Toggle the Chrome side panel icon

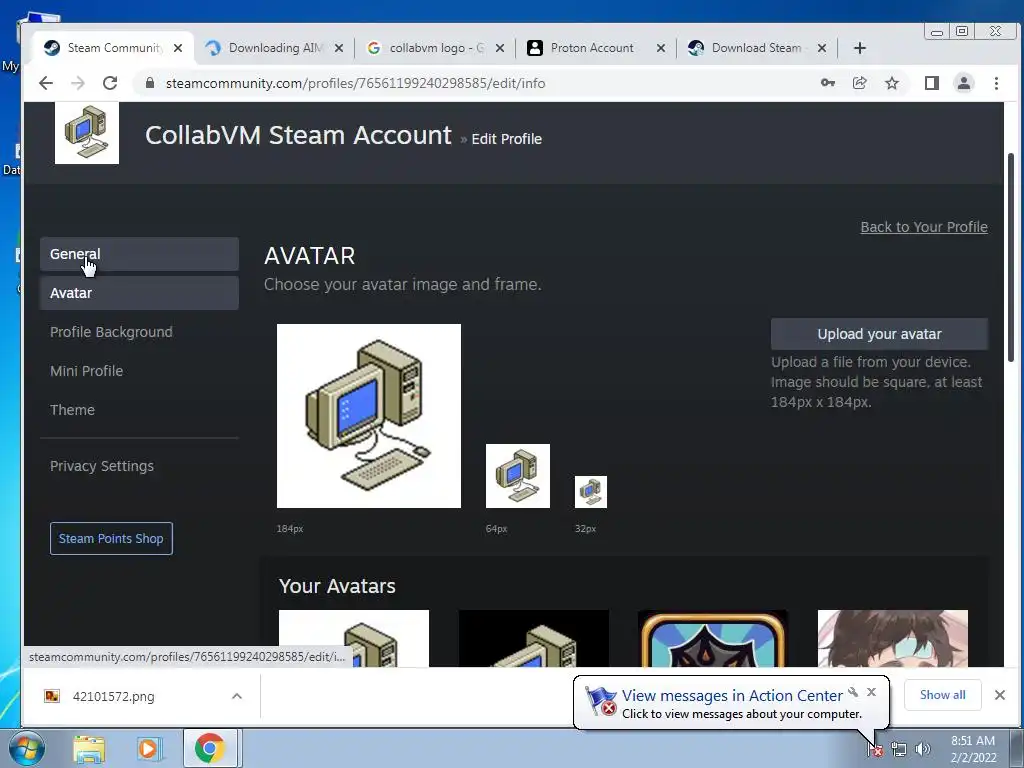pyautogui.click(x=931, y=83)
